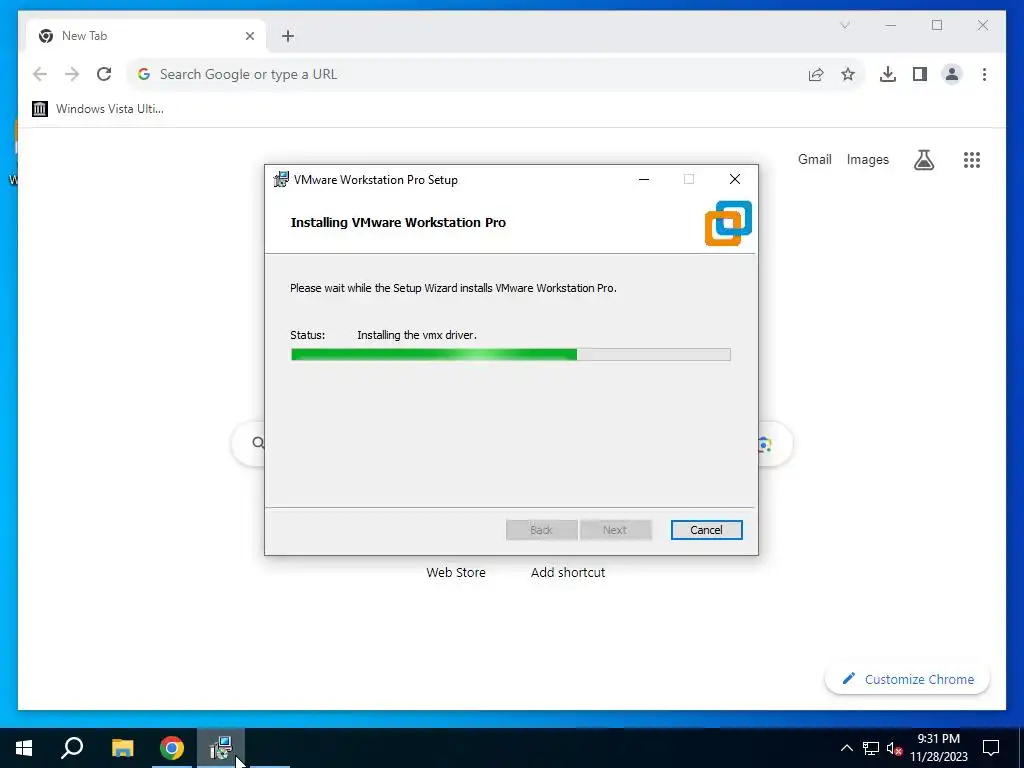The image size is (1024, 768).
Task: Cancel the VMware Workstation Pro installation
Action: (706, 530)
